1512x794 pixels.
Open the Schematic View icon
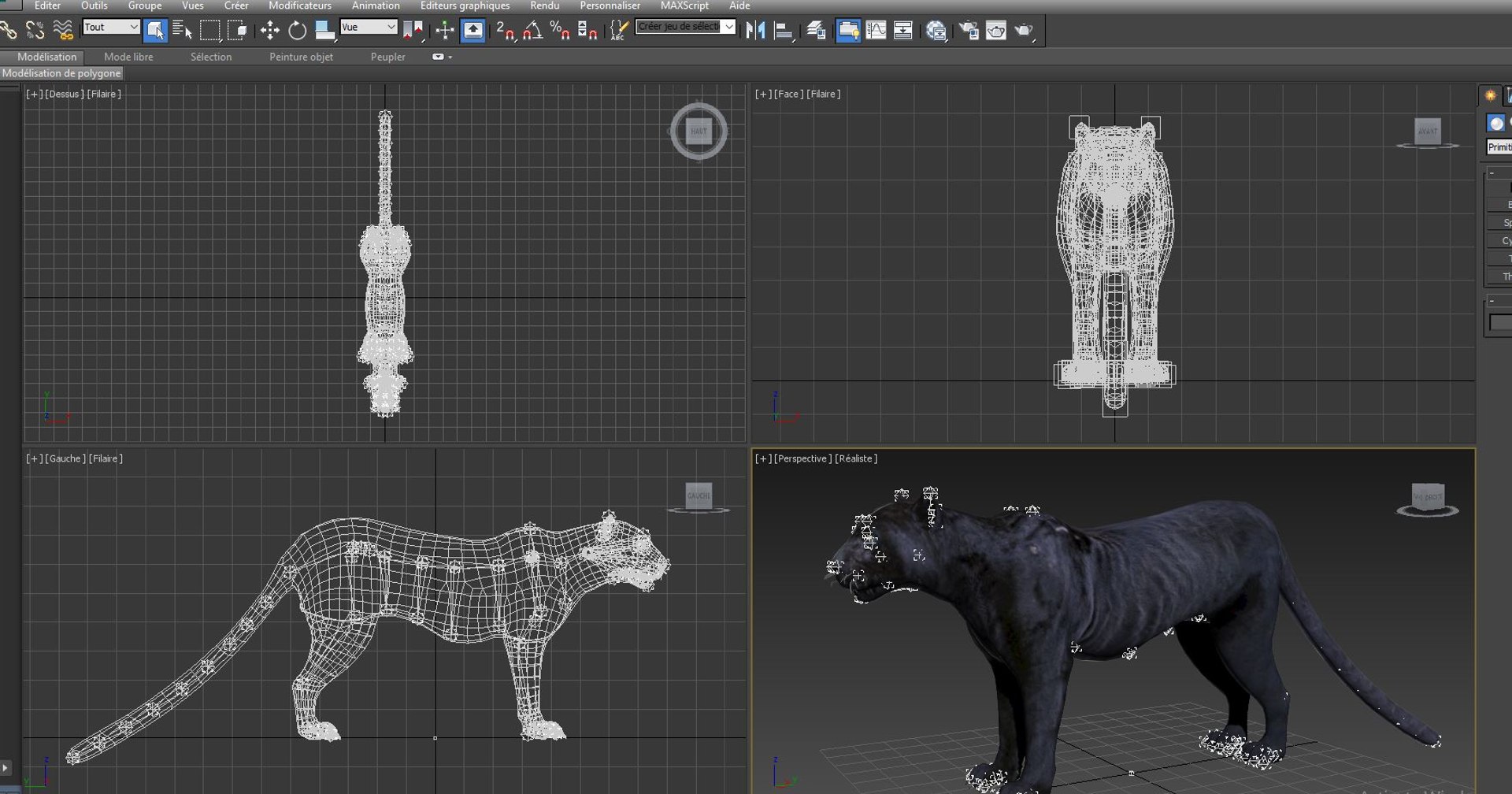click(903, 31)
